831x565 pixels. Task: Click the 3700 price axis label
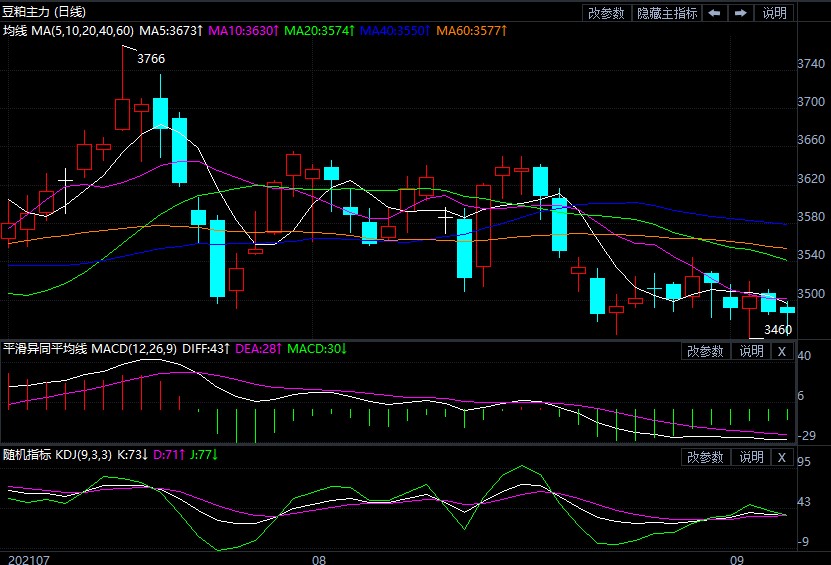click(x=811, y=101)
